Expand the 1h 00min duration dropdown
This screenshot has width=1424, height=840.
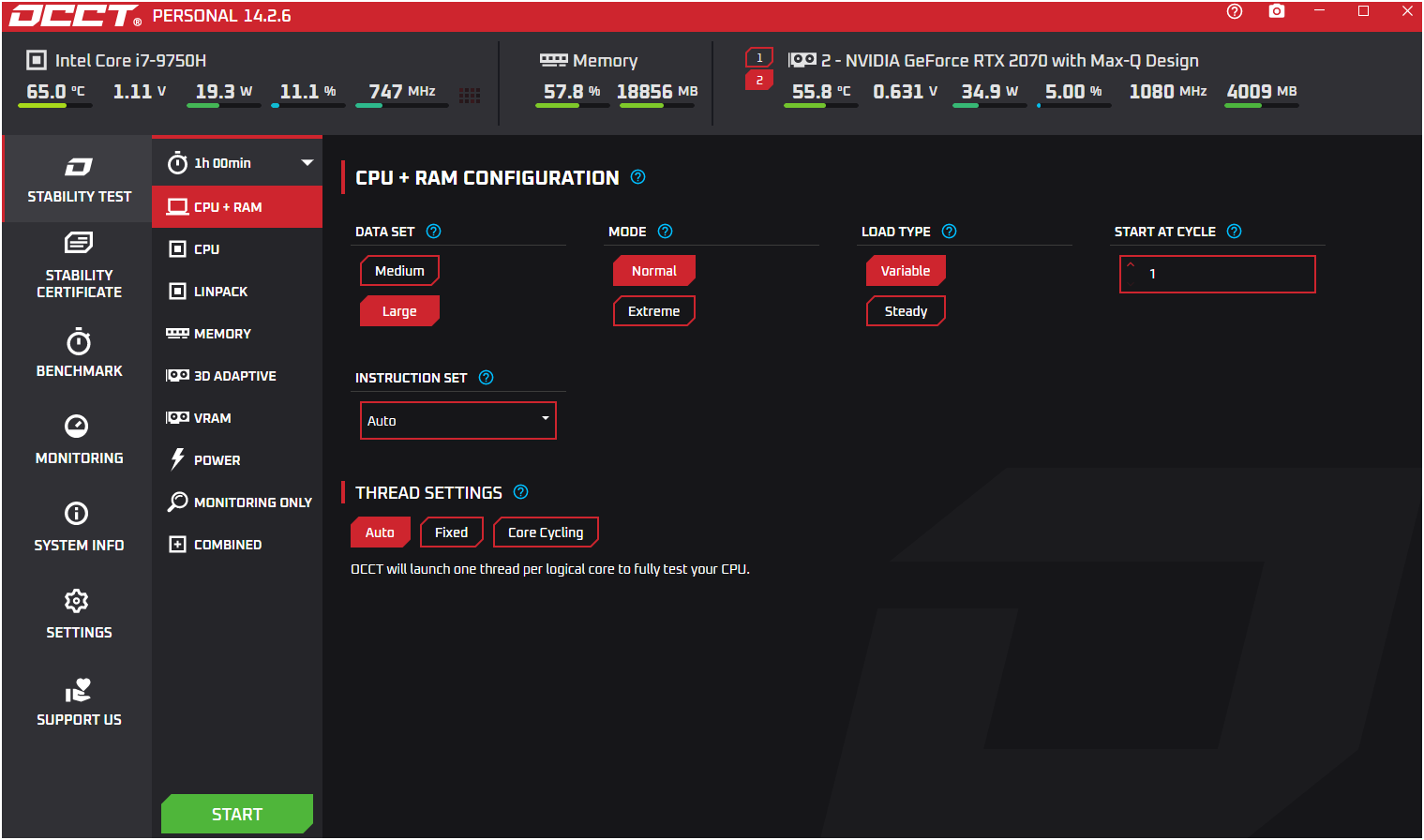coord(307,163)
